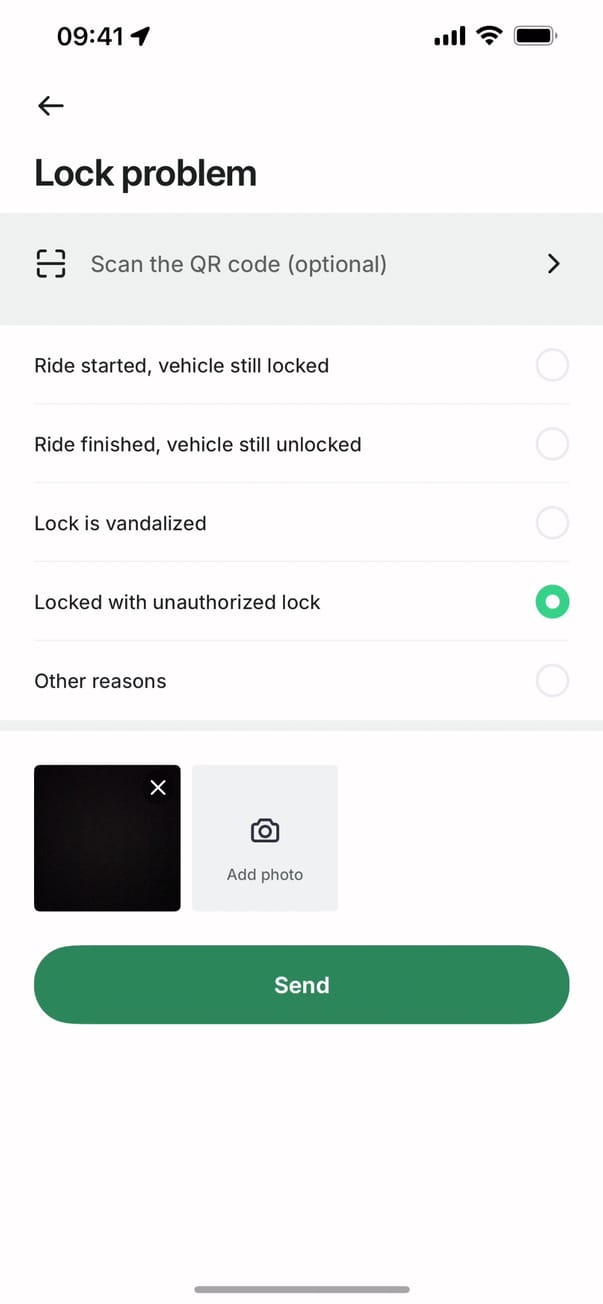Tap the selected "Locked with unauthorized lock" radio
This screenshot has height=1304, width=603.
[x=552, y=602]
